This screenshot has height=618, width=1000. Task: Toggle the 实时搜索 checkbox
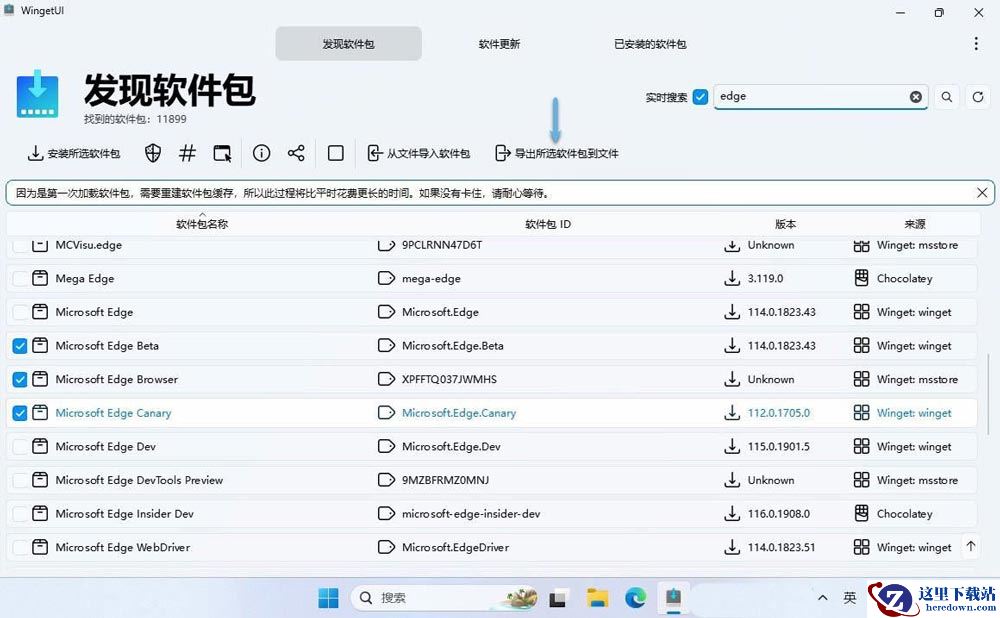[700, 97]
